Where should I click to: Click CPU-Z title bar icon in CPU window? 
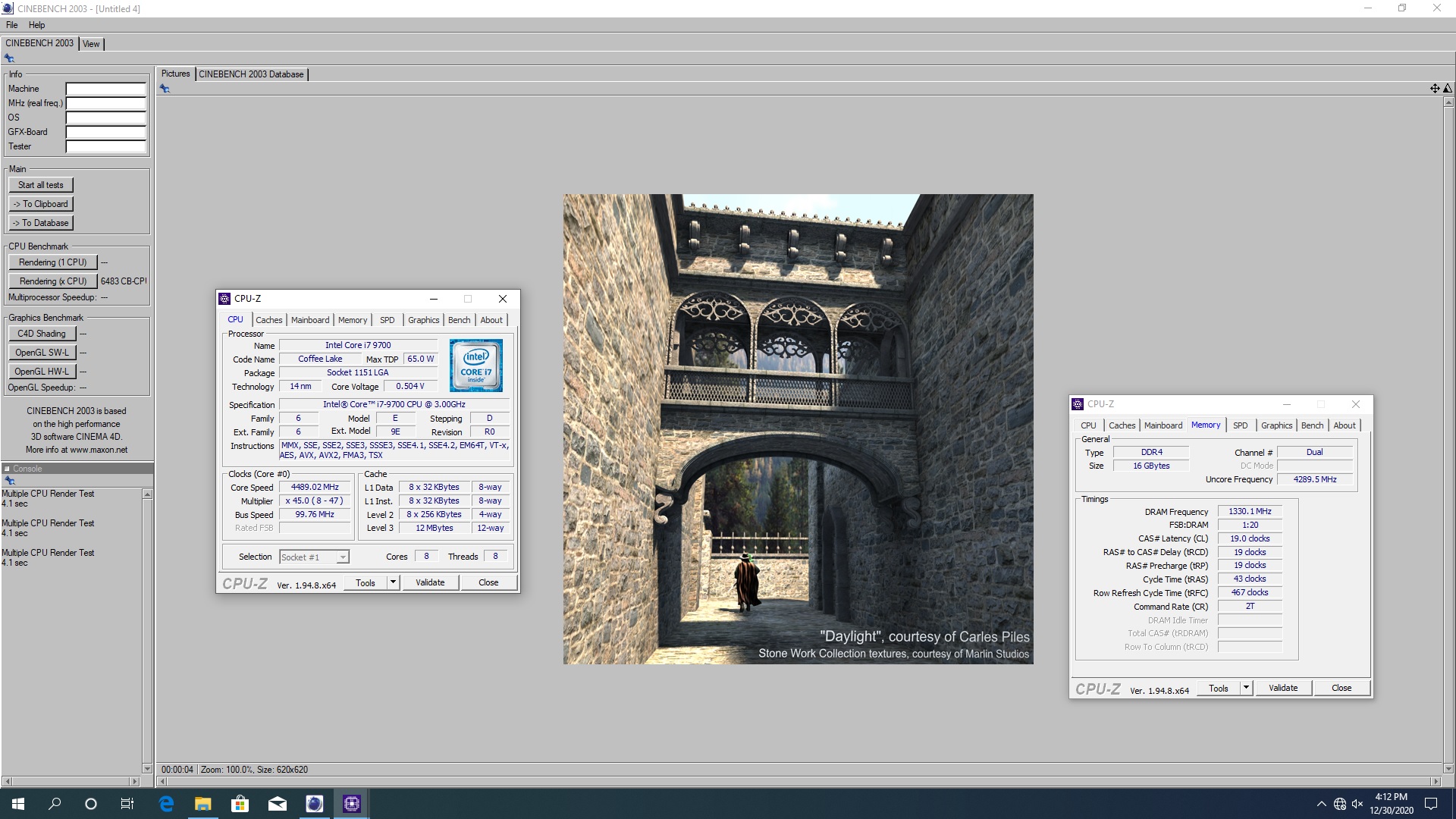(224, 299)
